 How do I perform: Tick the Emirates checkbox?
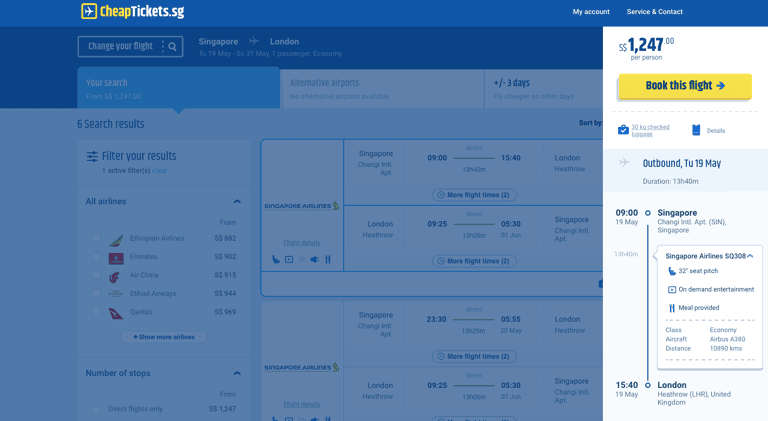(x=96, y=257)
